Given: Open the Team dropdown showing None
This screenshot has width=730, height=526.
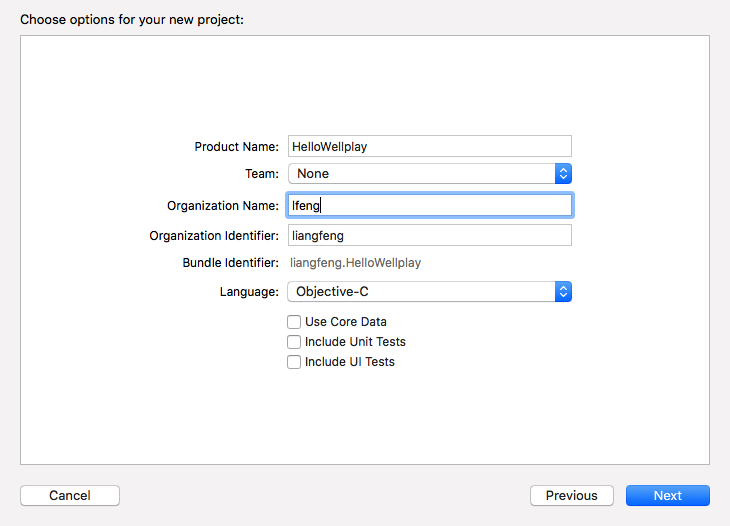Looking at the screenshot, I should click(x=421, y=174).
